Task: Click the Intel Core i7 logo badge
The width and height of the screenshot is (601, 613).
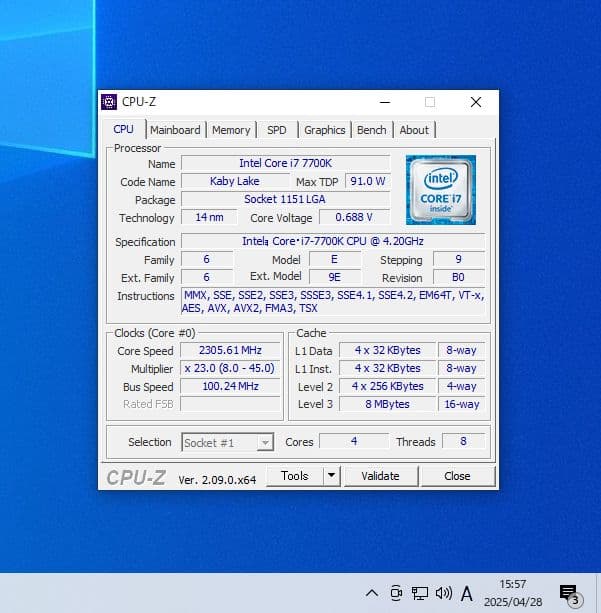Action: click(441, 190)
